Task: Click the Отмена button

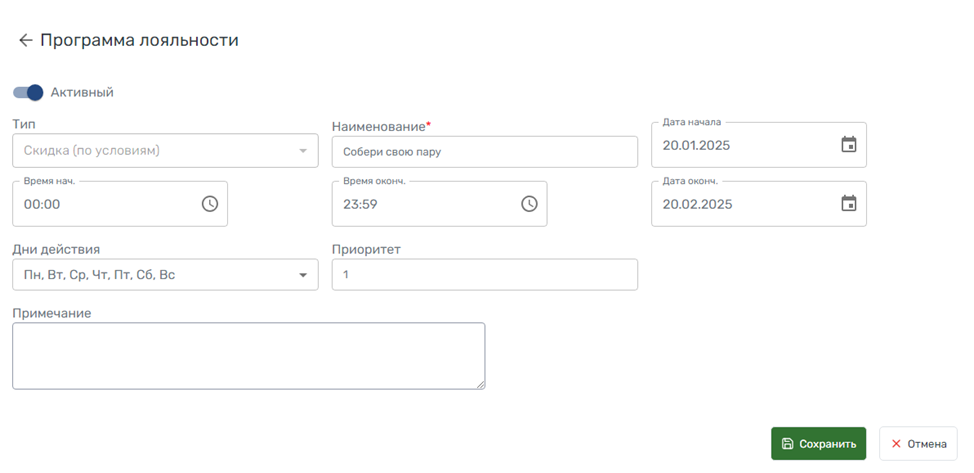Action: point(918,444)
